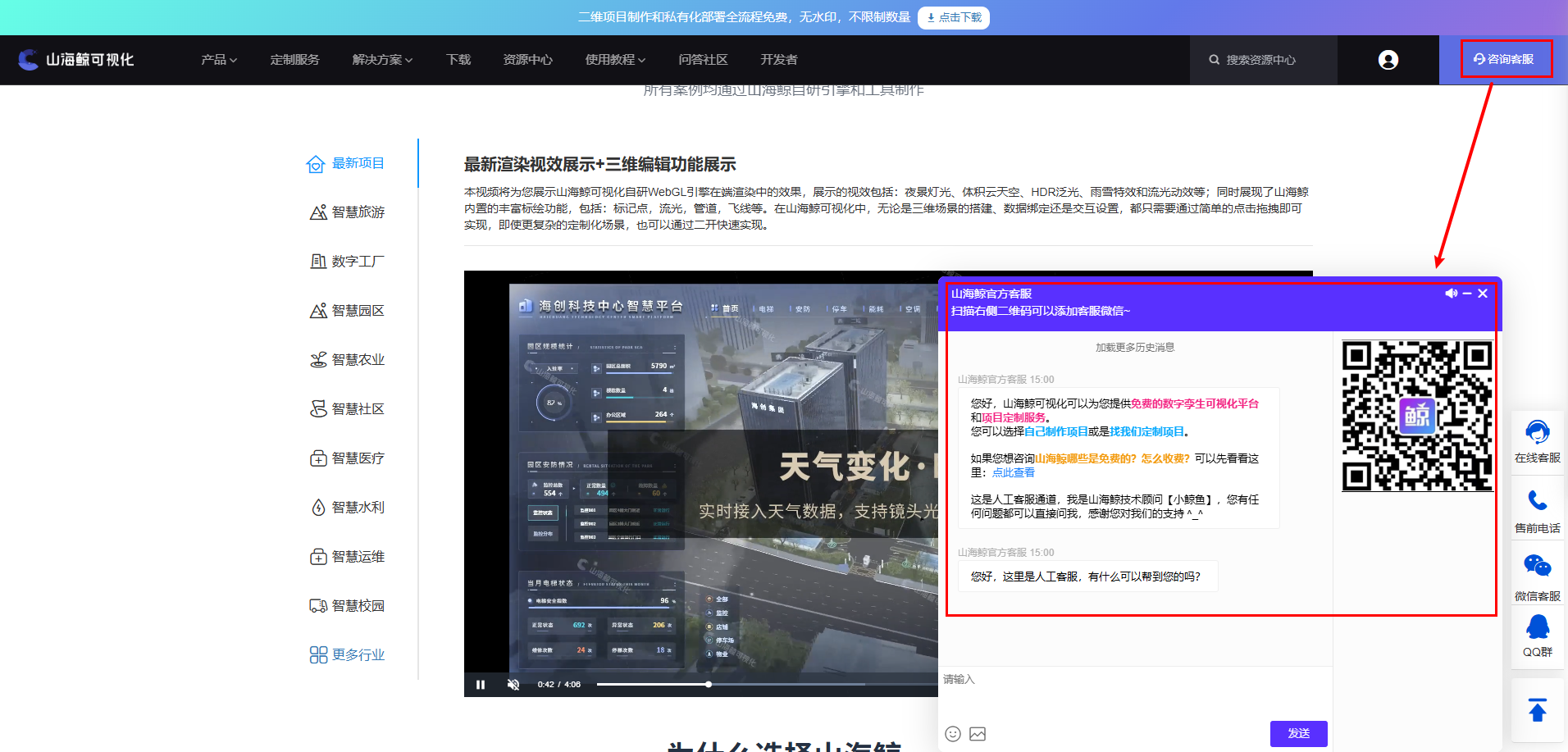Open 在线客服 from the floating sidebar
Screen dimensions: 1568x752
coord(1538,441)
